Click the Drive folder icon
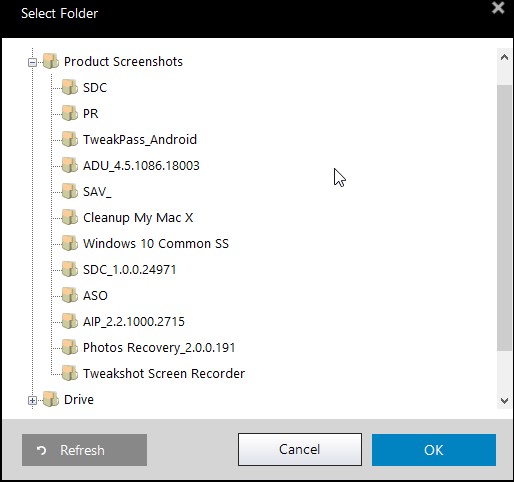 [x=51, y=399]
